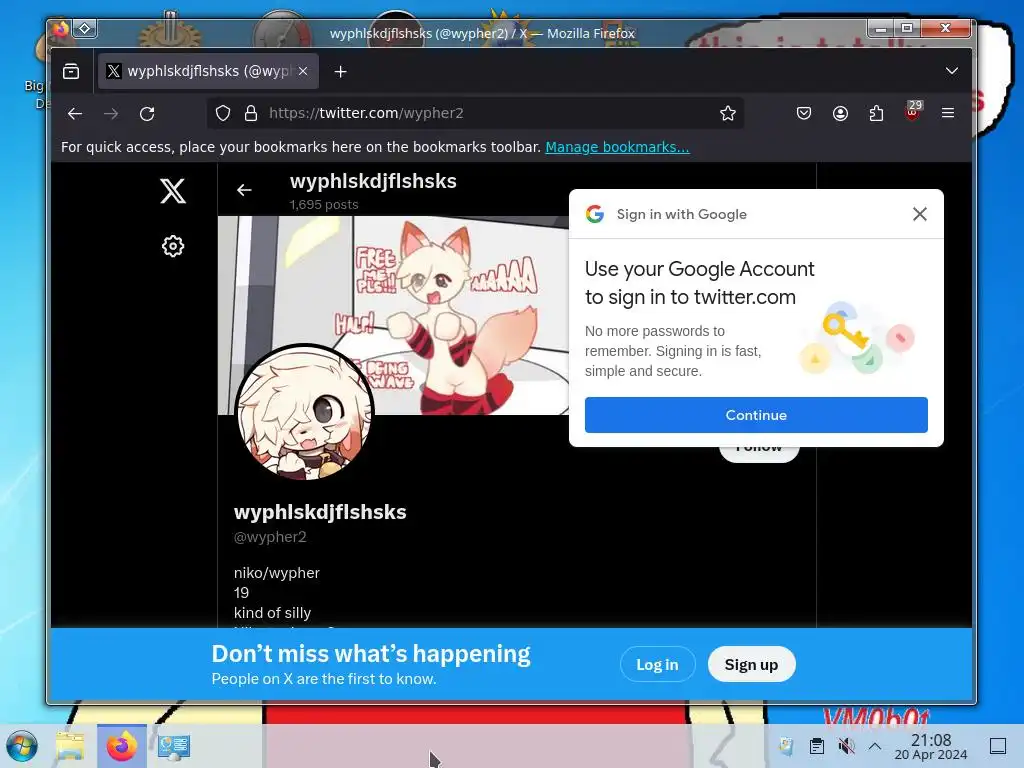Viewport: 1024px width, 768px height.
Task: Minimize the Firefox window
Action: pos(880,28)
